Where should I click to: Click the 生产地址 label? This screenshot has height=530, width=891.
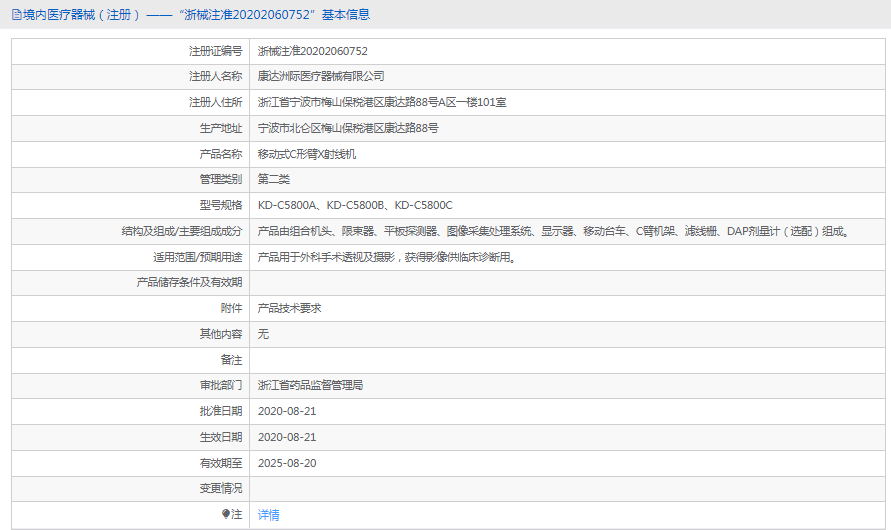tap(220, 128)
